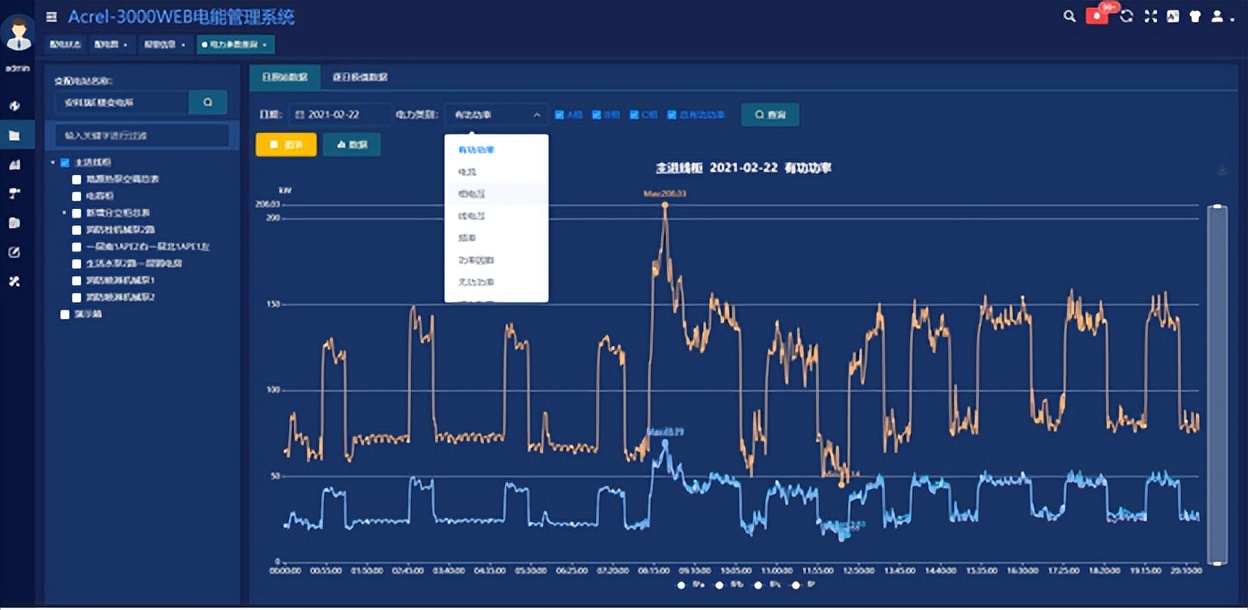Click the theme shirt icon
This screenshot has height=610, width=1248.
pyautogui.click(x=1194, y=16)
